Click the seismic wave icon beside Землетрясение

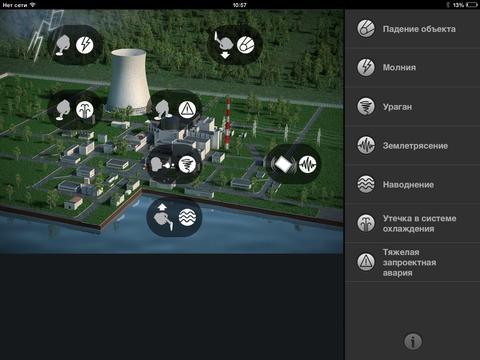tap(366, 145)
